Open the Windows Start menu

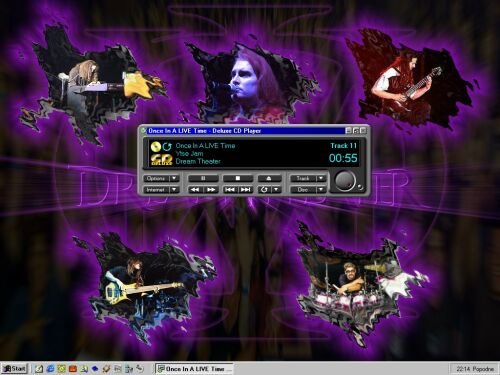pyautogui.click(x=14, y=369)
